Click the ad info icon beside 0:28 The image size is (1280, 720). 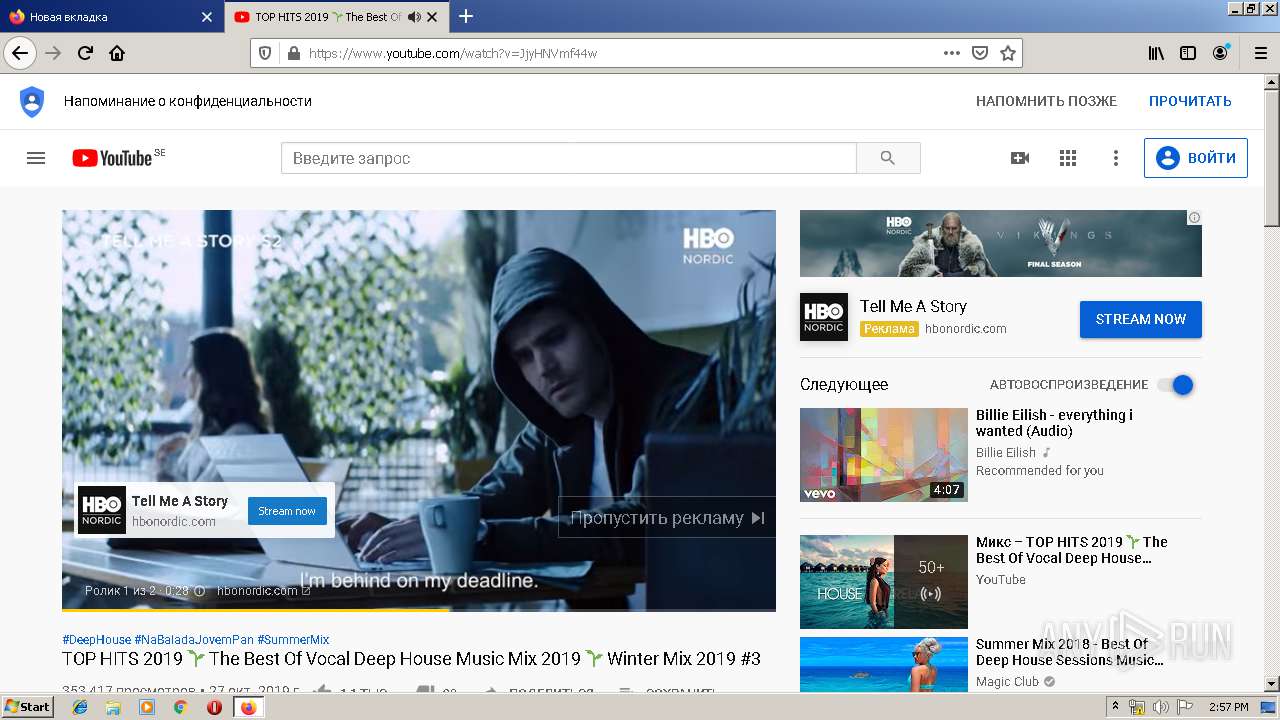(199, 591)
